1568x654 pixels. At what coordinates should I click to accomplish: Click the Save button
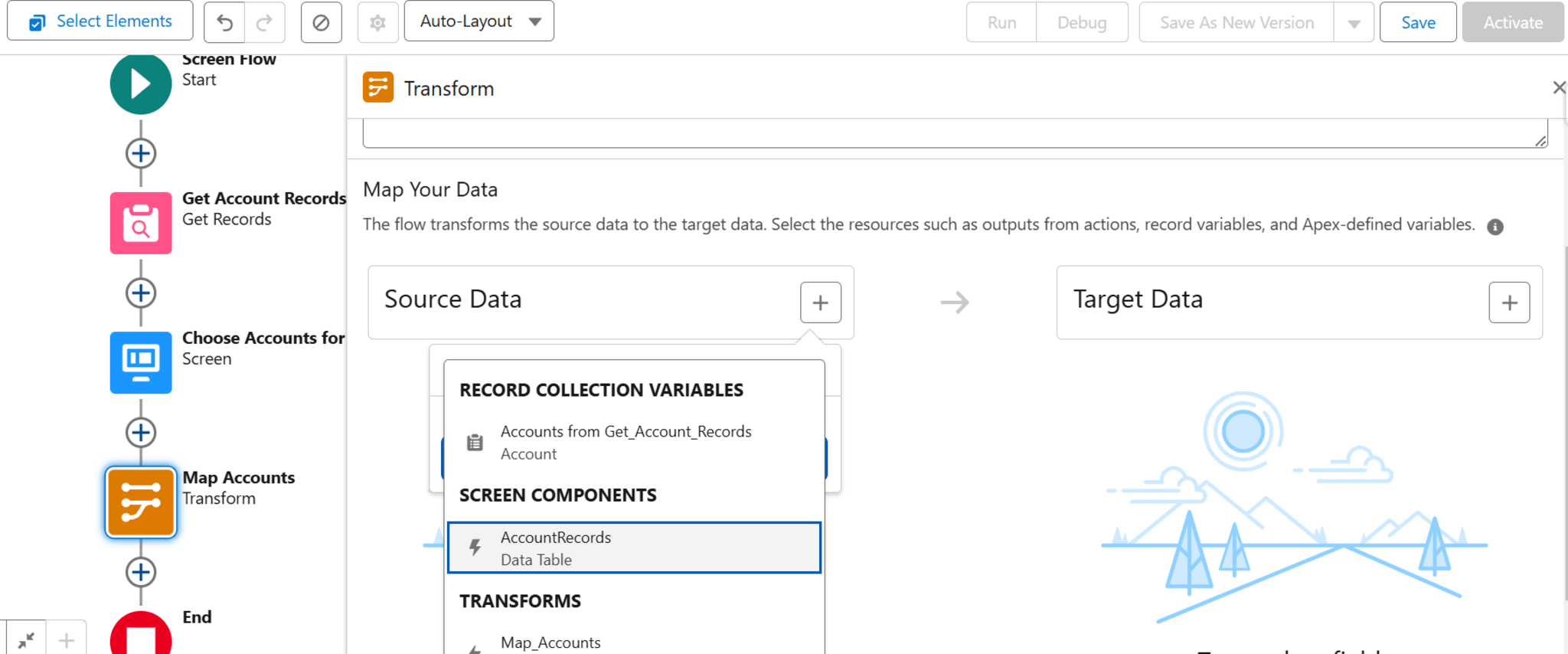coord(1417,23)
